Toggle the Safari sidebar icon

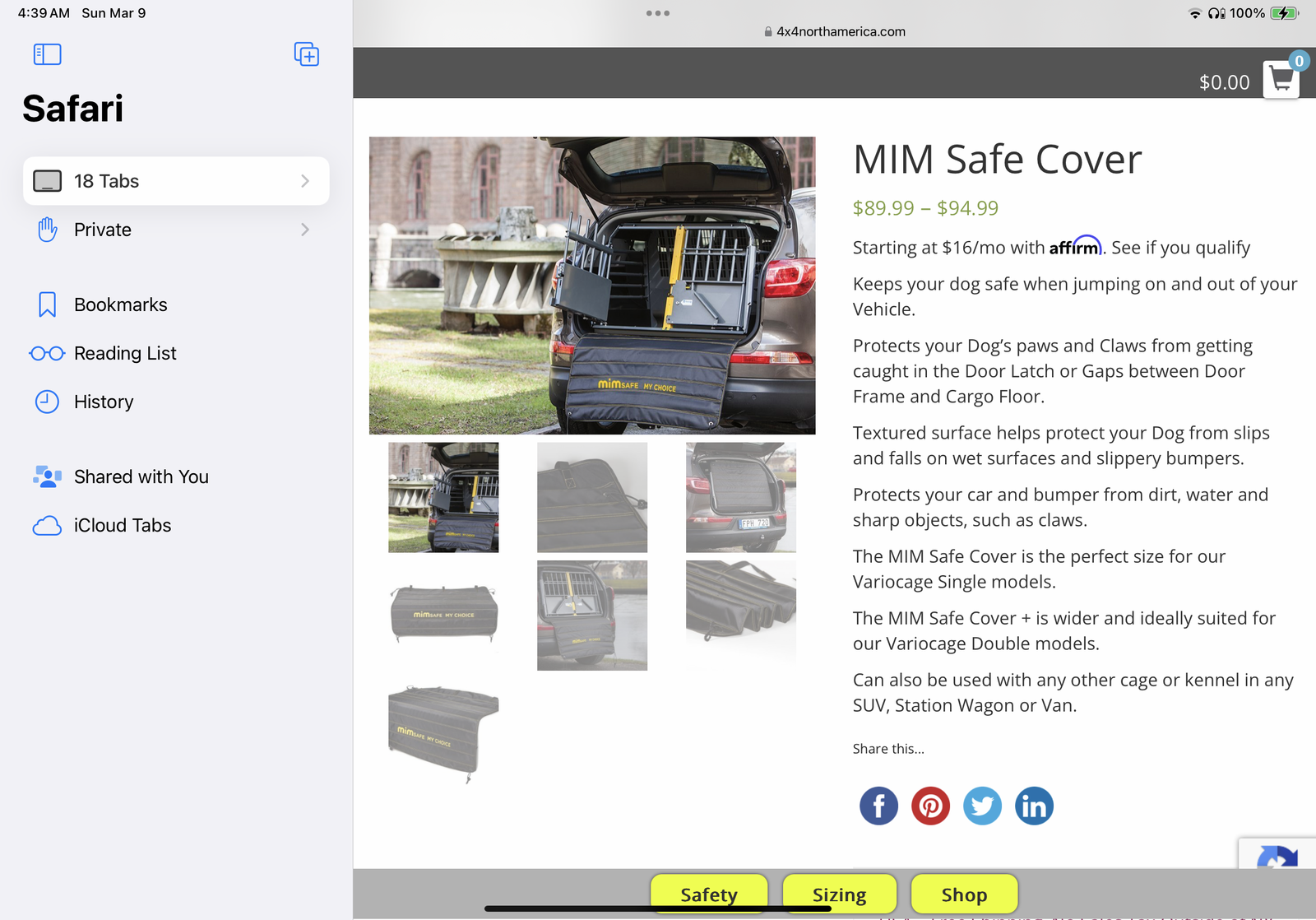(47, 54)
